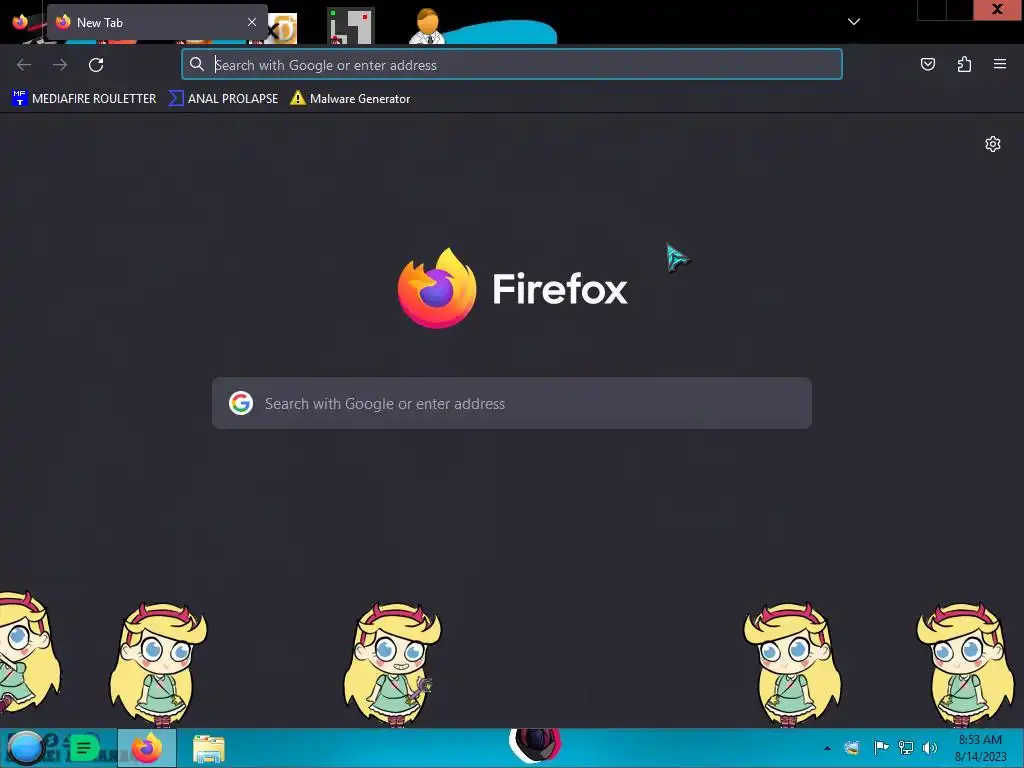Viewport: 1024px width, 768px height.
Task: Open the volume speaker tray icon
Action: [x=930, y=748]
